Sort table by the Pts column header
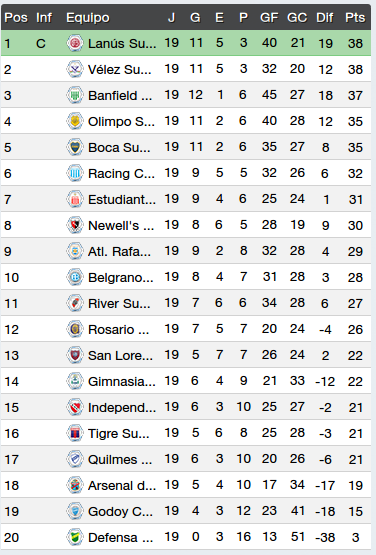Viewport: 376px width, 555px height. tap(355, 17)
